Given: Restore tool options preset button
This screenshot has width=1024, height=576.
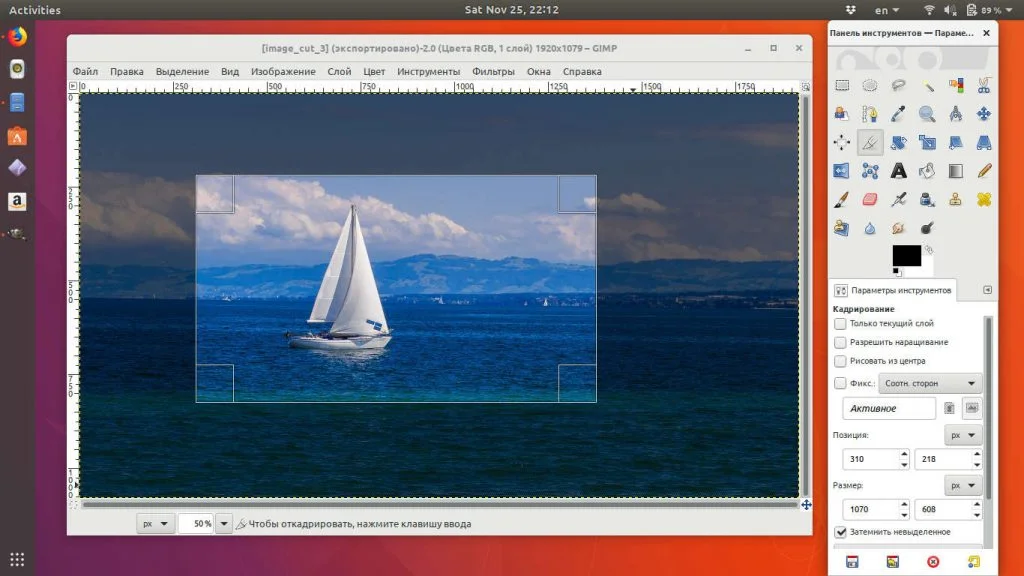Looking at the screenshot, I should pyautogui.click(x=893, y=562).
